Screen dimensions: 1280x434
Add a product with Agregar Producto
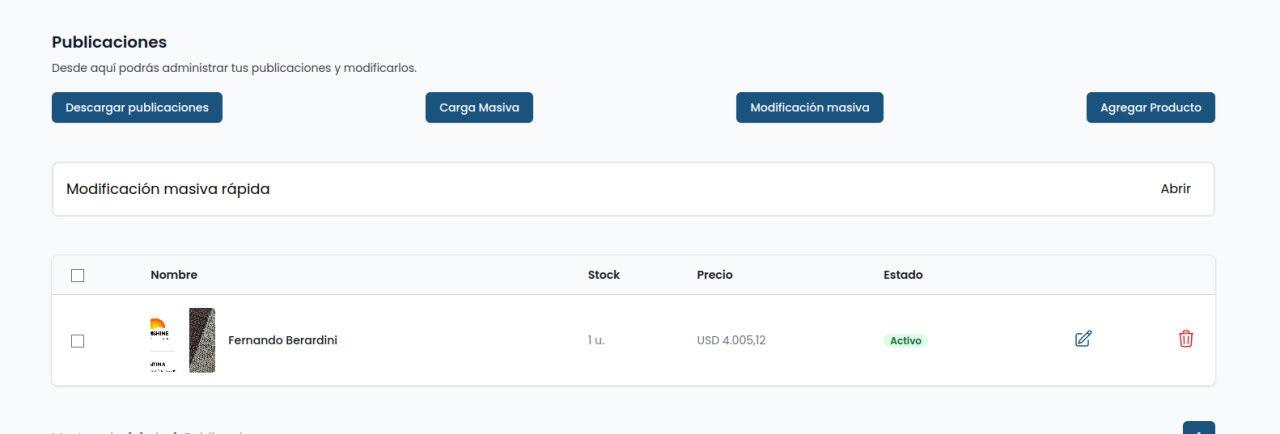tap(1150, 108)
